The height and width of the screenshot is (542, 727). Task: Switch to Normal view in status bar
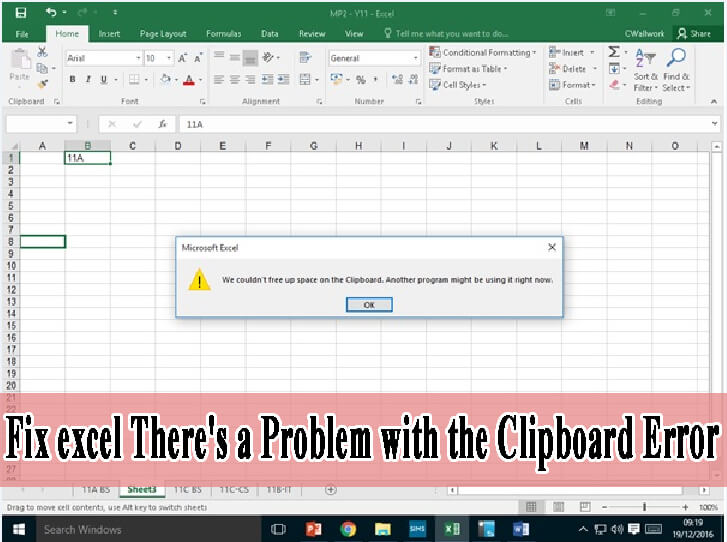531,507
